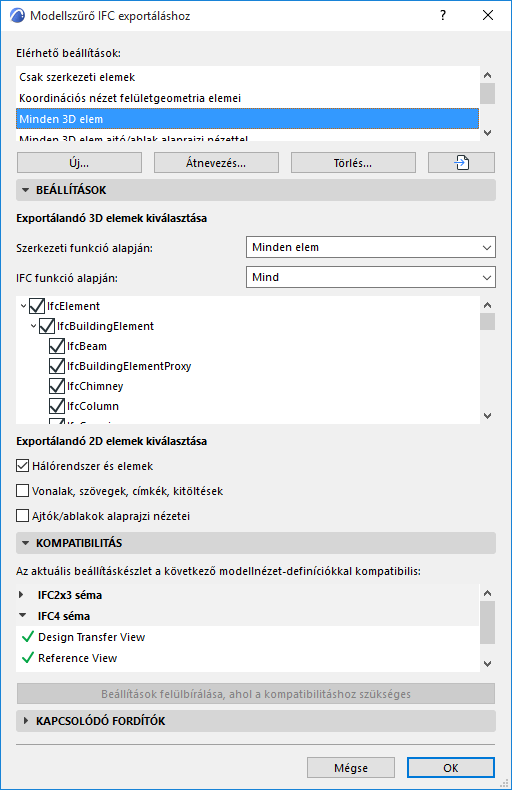Click the Mégse button
This screenshot has height=790, width=512.
351,768
